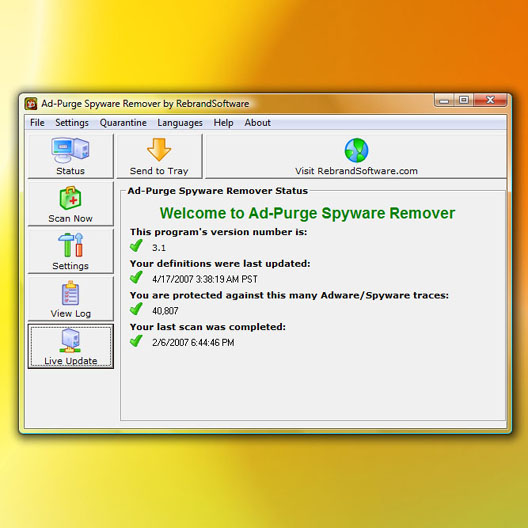Open the Status view with computer icon
The height and width of the screenshot is (528, 528).
(x=70, y=156)
